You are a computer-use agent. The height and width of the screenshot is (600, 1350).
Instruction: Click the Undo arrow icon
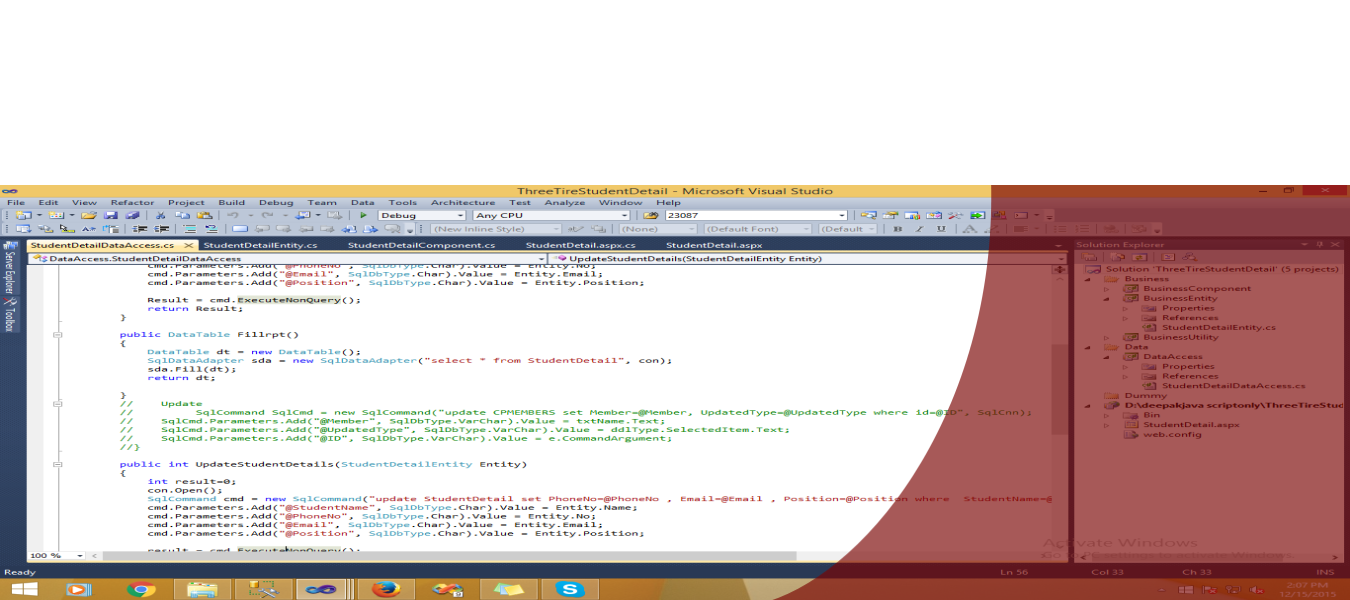(232, 215)
